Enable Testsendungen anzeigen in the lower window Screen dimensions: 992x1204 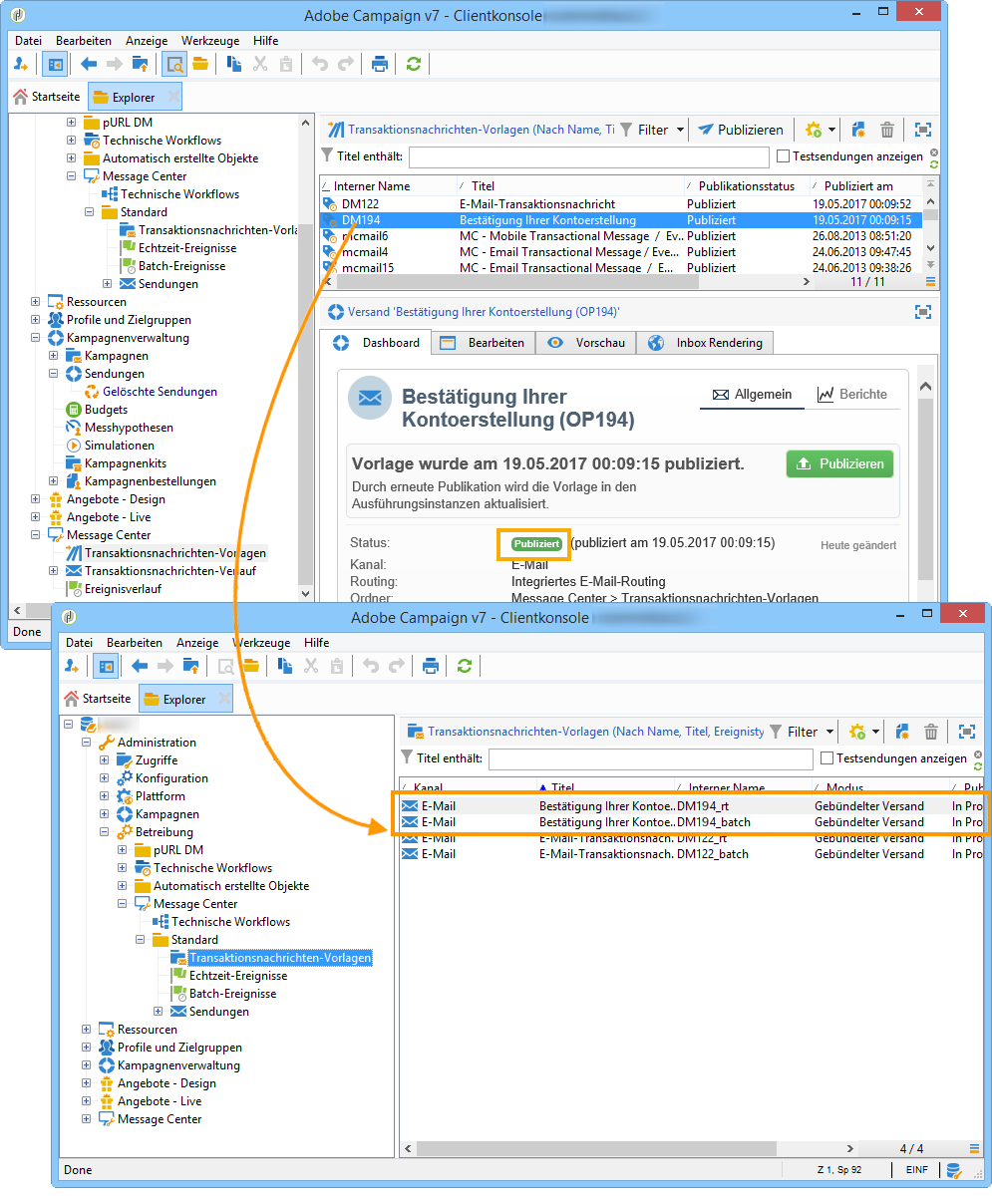point(827,758)
